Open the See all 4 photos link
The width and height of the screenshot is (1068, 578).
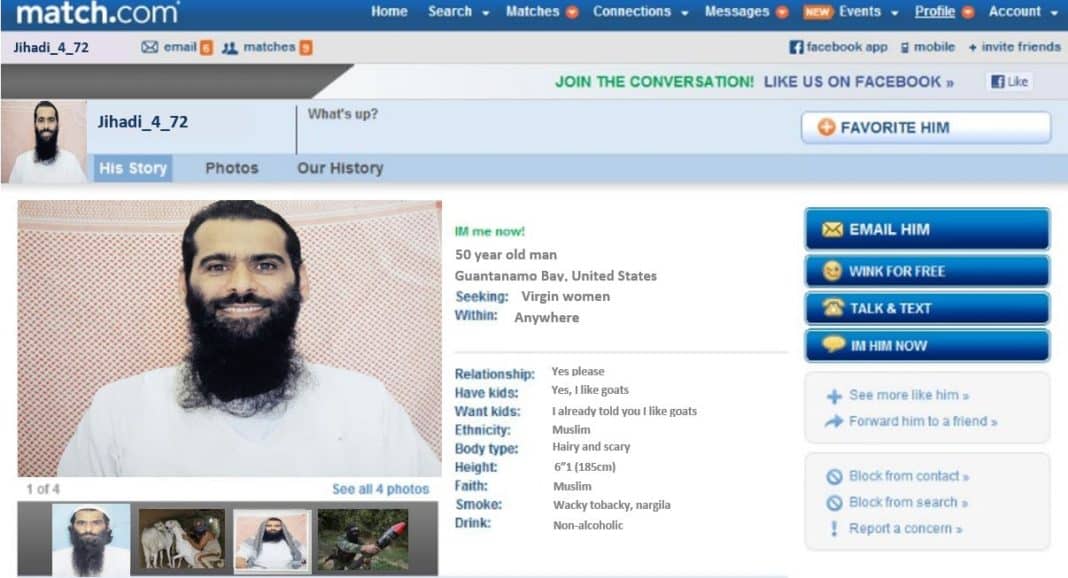[380, 489]
